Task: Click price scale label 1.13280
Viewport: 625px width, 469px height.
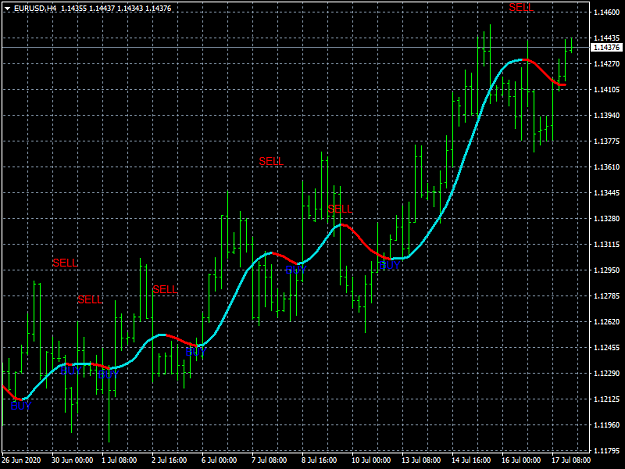Action: (607, 219)
